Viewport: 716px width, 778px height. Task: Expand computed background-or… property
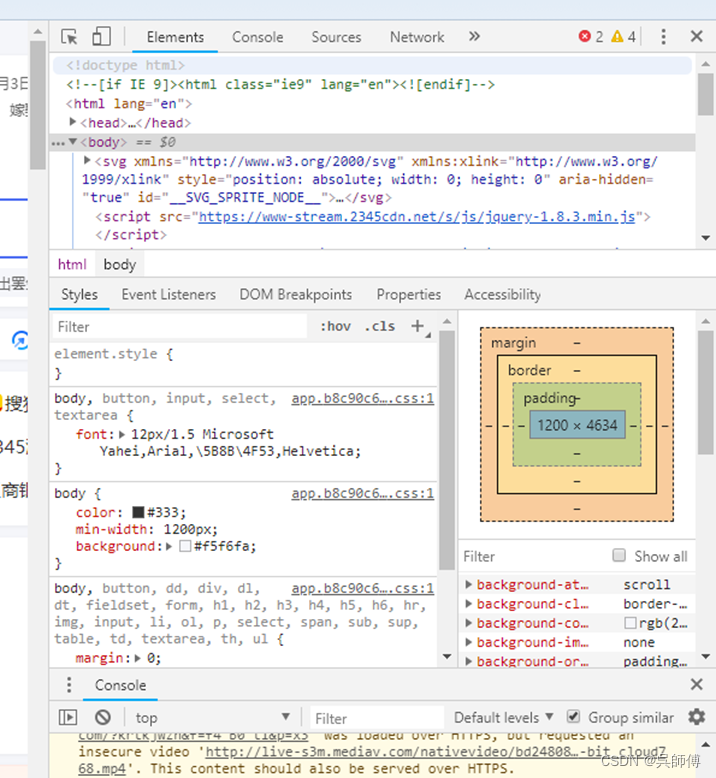click(468, 661)
